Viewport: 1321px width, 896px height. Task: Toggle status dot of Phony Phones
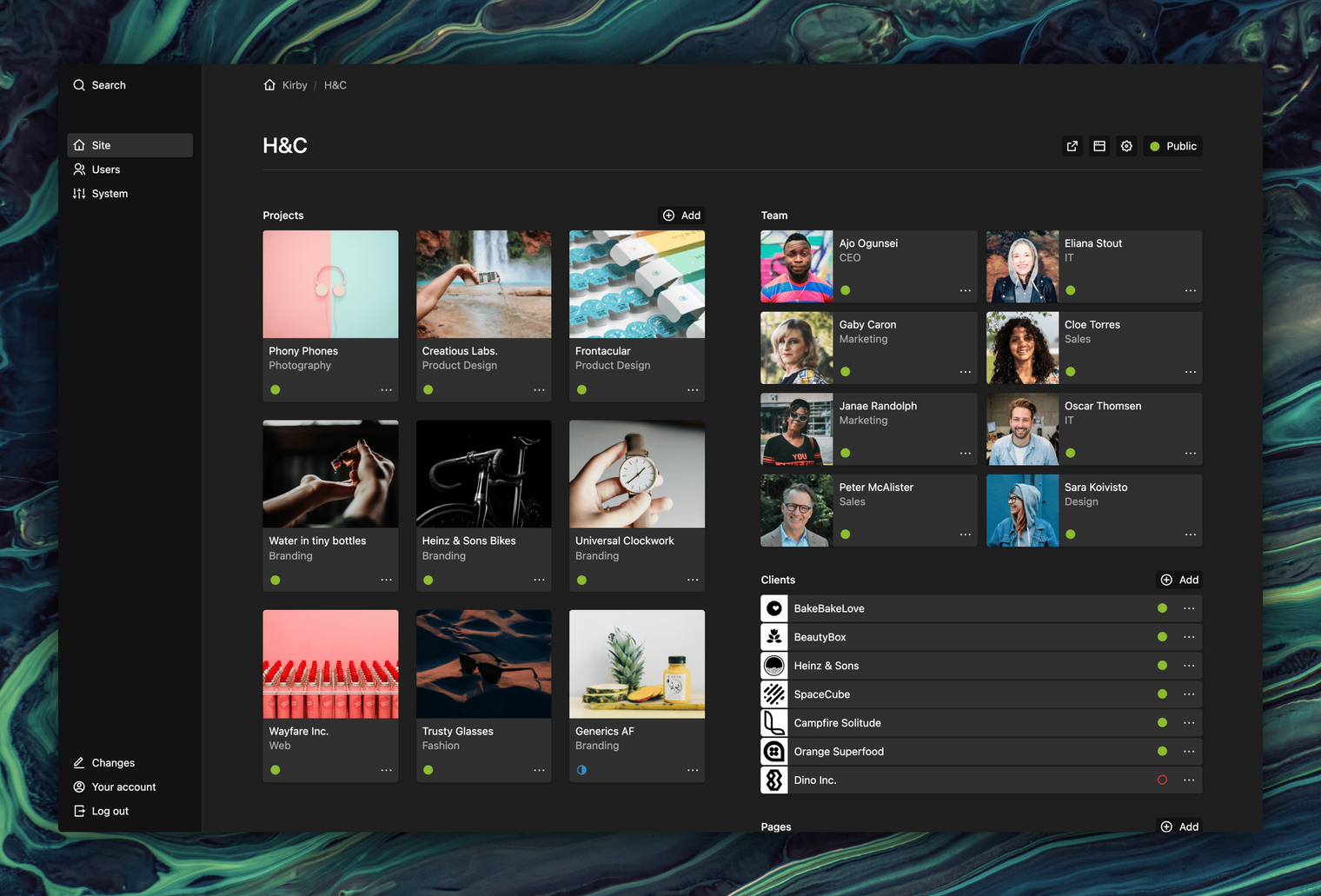tap(275, 390)
